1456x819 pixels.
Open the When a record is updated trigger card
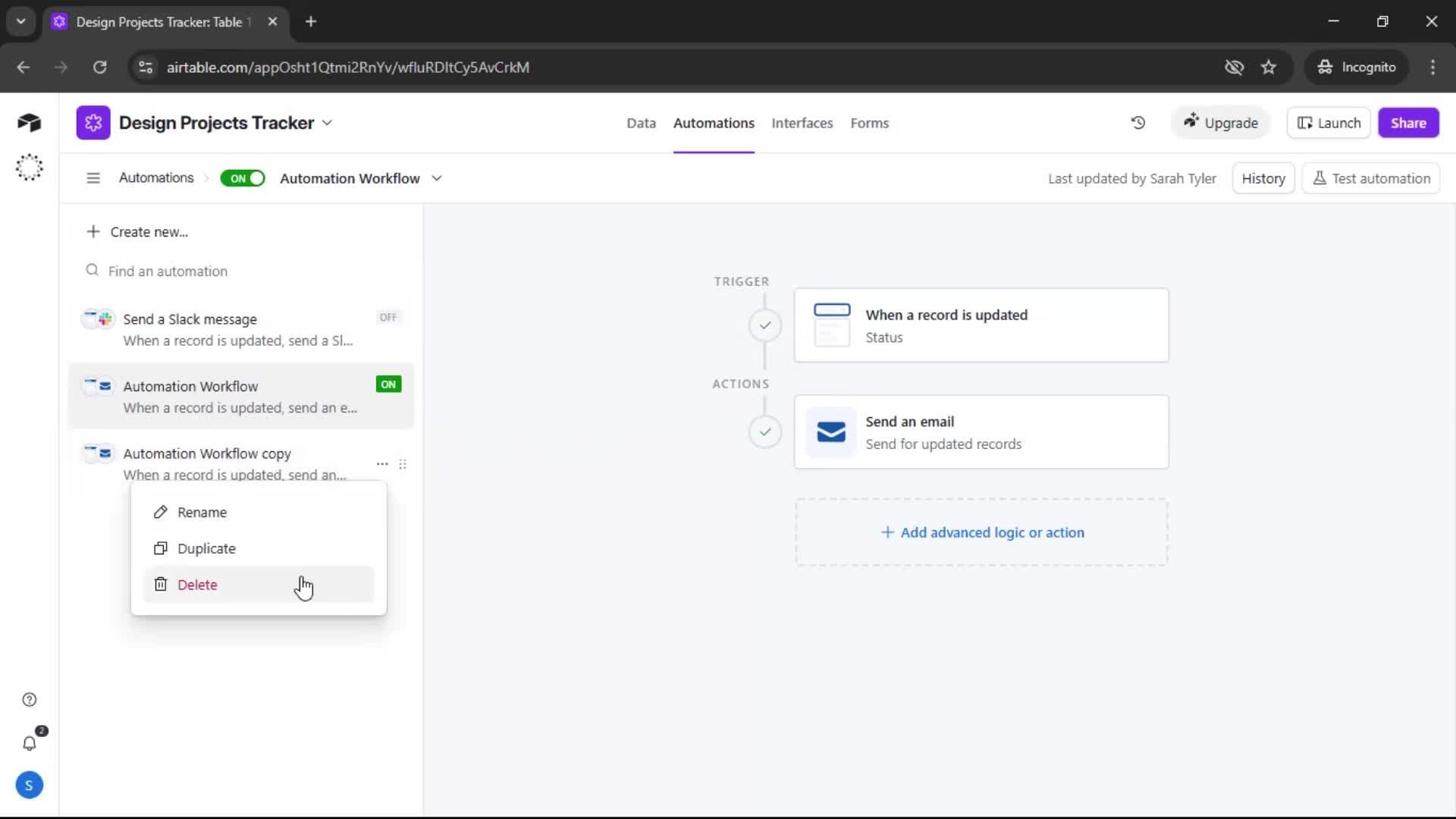981,325
